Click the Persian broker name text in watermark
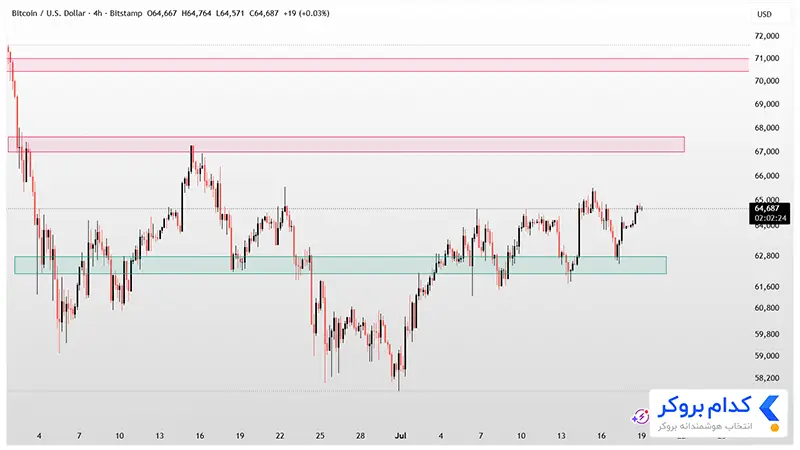This screenshot has width=800, height=450. click(x=704, y=406)
